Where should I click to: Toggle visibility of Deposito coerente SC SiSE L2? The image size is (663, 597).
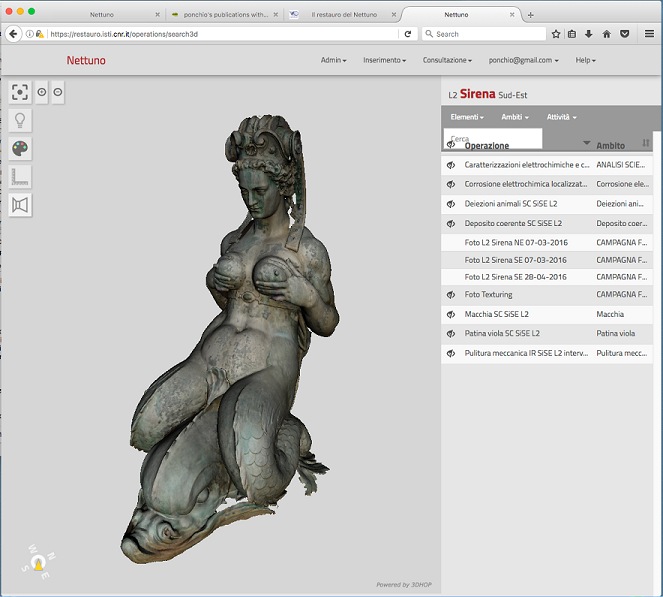coord(451,223)
